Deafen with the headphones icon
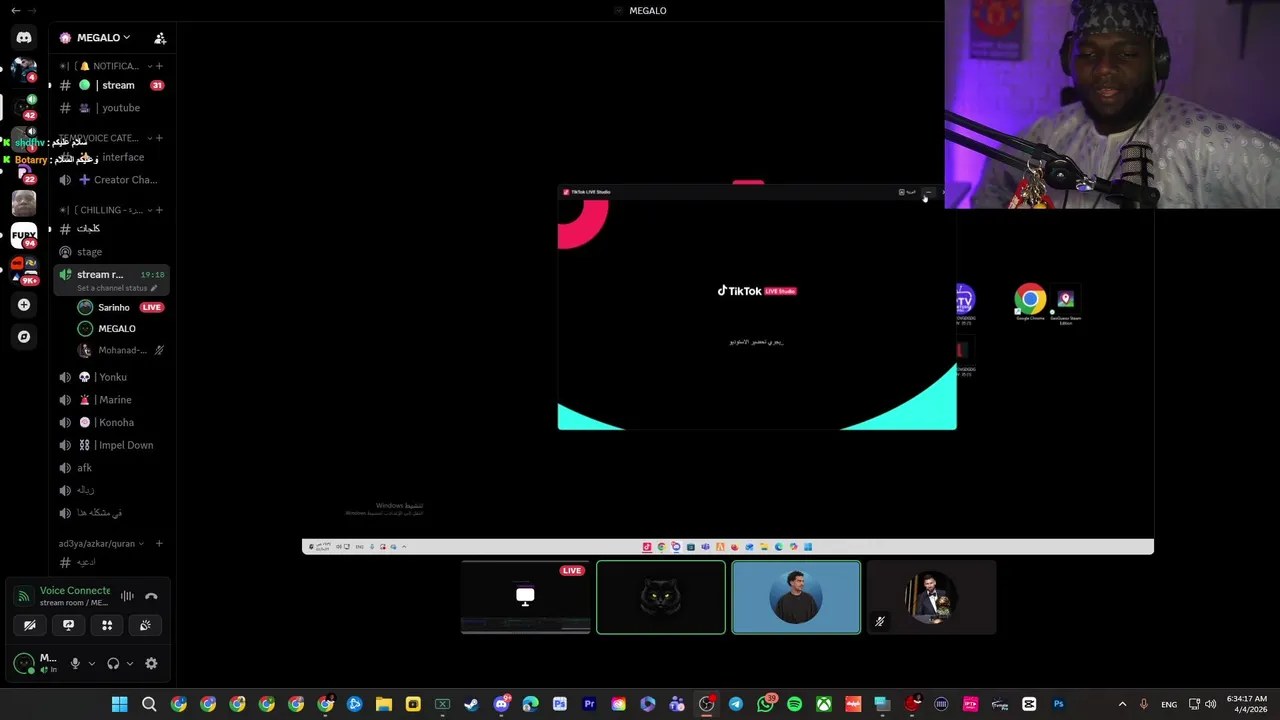The image size is (1280, 720). 113,663
